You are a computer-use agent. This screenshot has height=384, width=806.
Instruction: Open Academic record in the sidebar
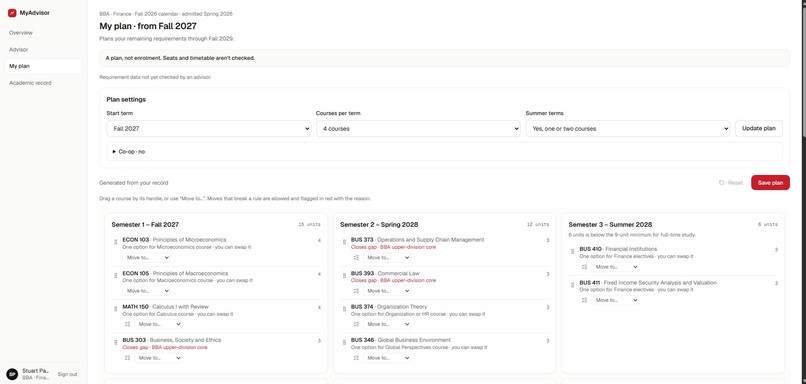(43, 83)
